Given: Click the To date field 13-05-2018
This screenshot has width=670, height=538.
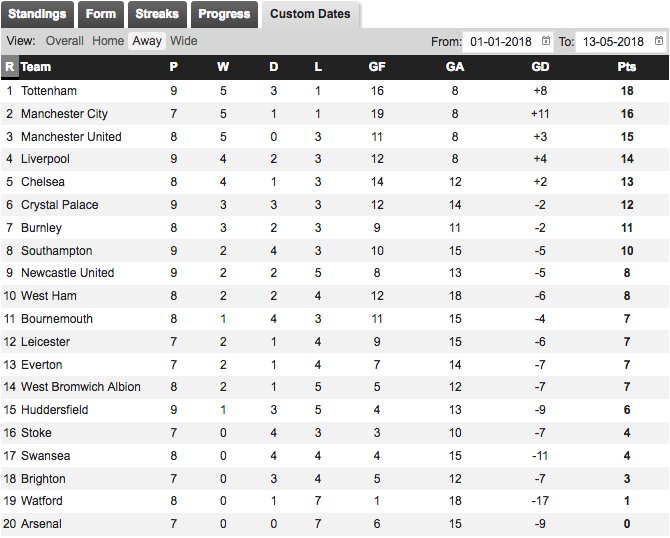Looking at the screenshot, I should point(620,42).
